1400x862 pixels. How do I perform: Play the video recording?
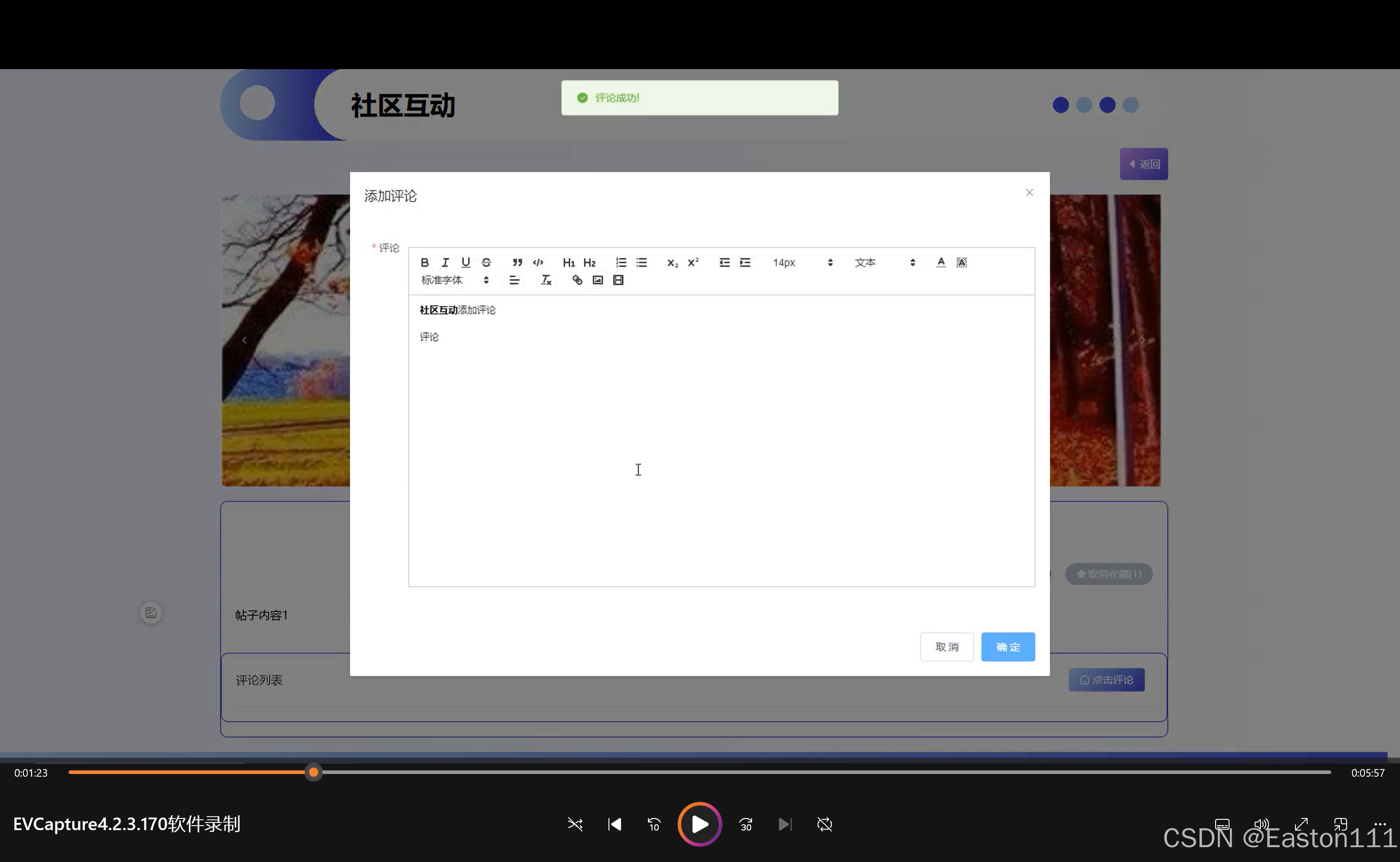699,824
